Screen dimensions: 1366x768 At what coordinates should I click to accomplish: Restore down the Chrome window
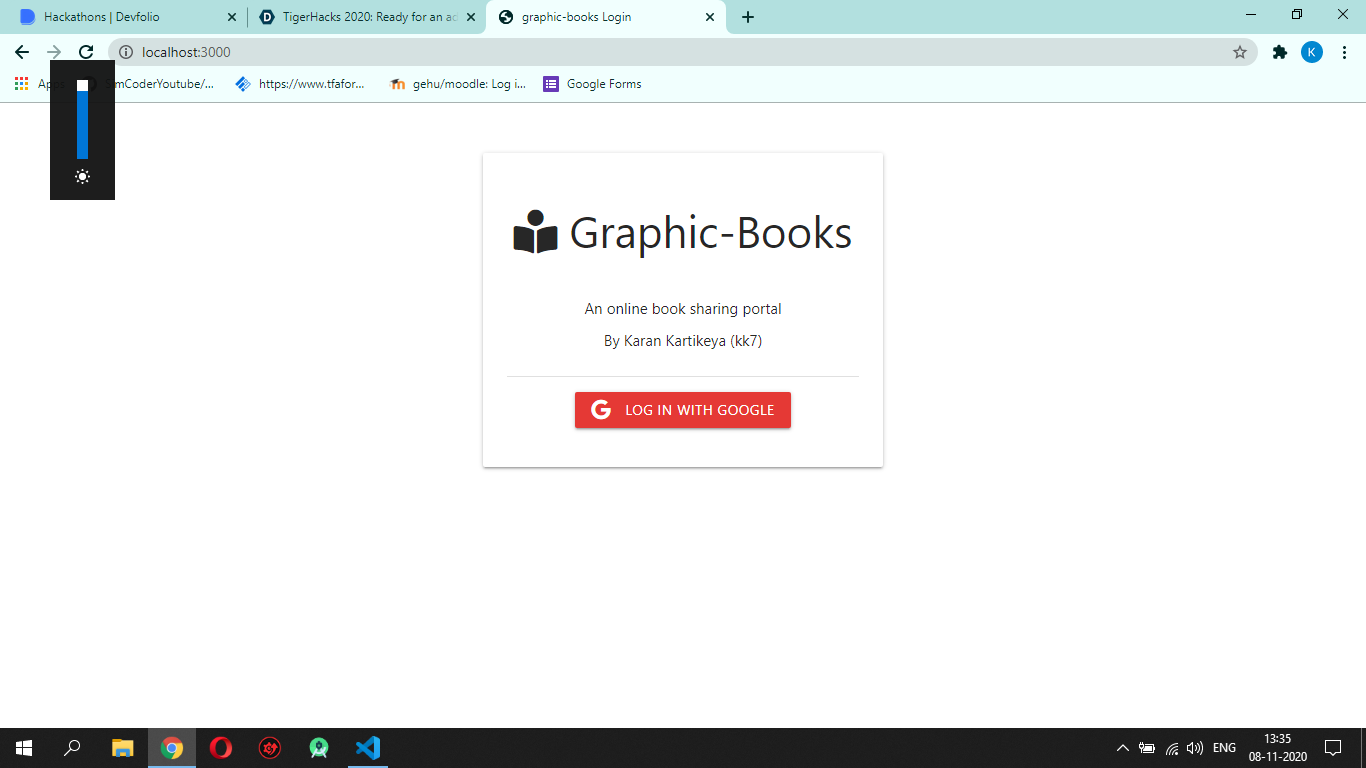(1297, 14)
